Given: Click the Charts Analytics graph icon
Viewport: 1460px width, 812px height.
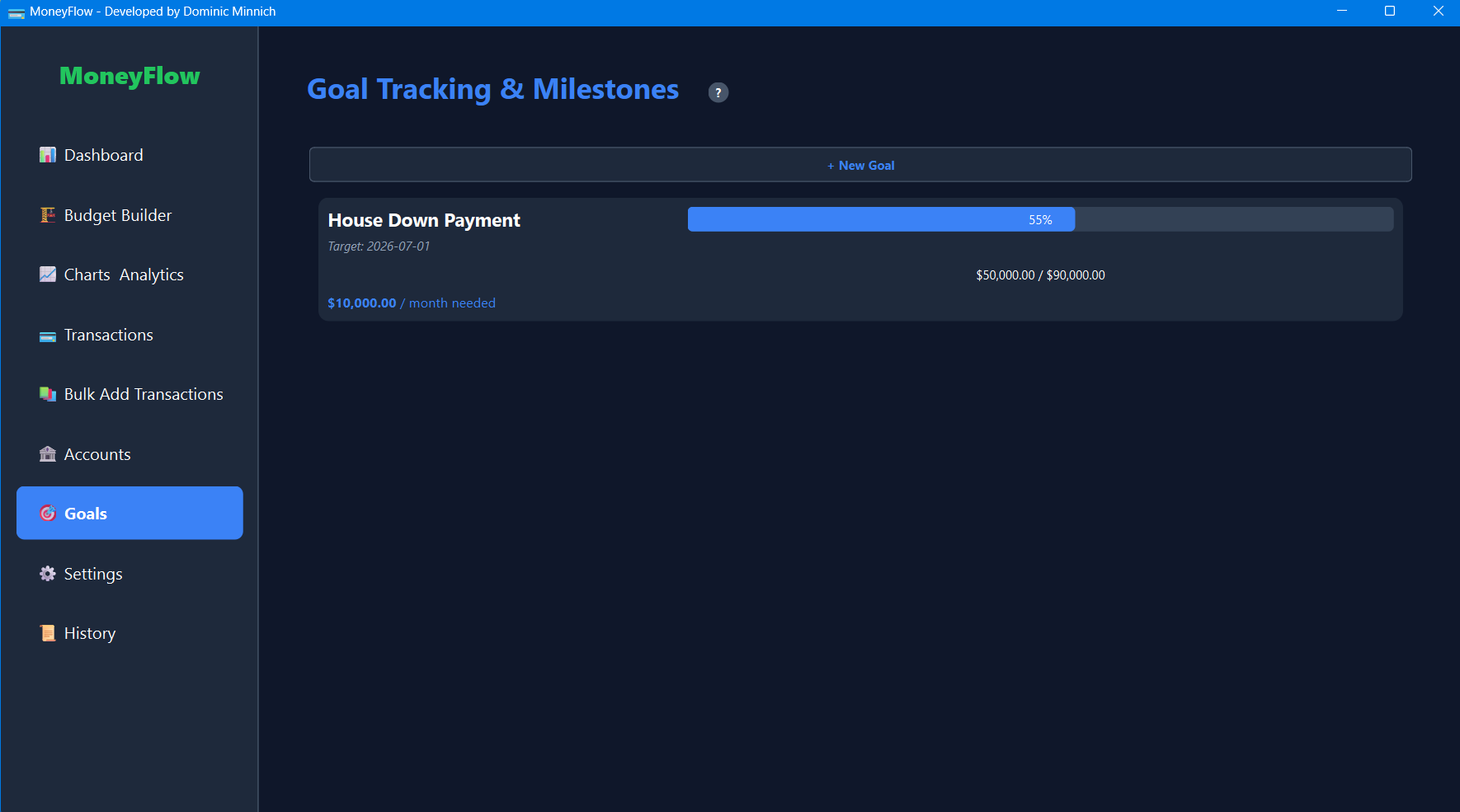Looking at the screenshot, I should (47, 274).
